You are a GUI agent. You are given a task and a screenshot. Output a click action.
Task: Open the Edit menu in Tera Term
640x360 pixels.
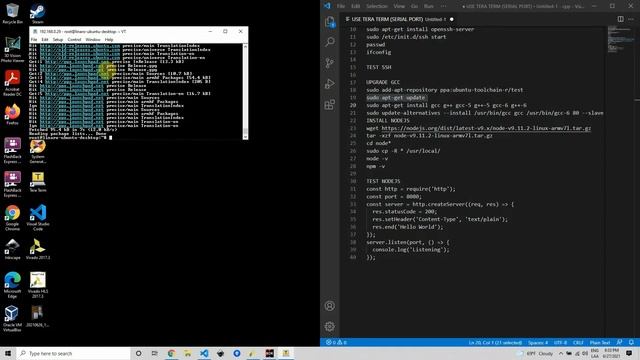(x=44, y=40)
